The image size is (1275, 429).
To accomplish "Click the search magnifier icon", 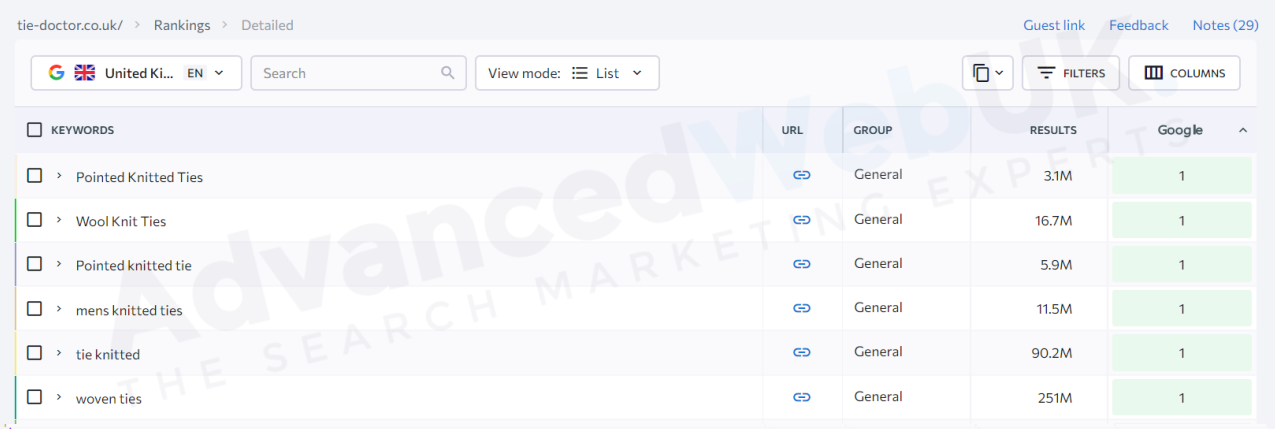I will tap(448, 73).
